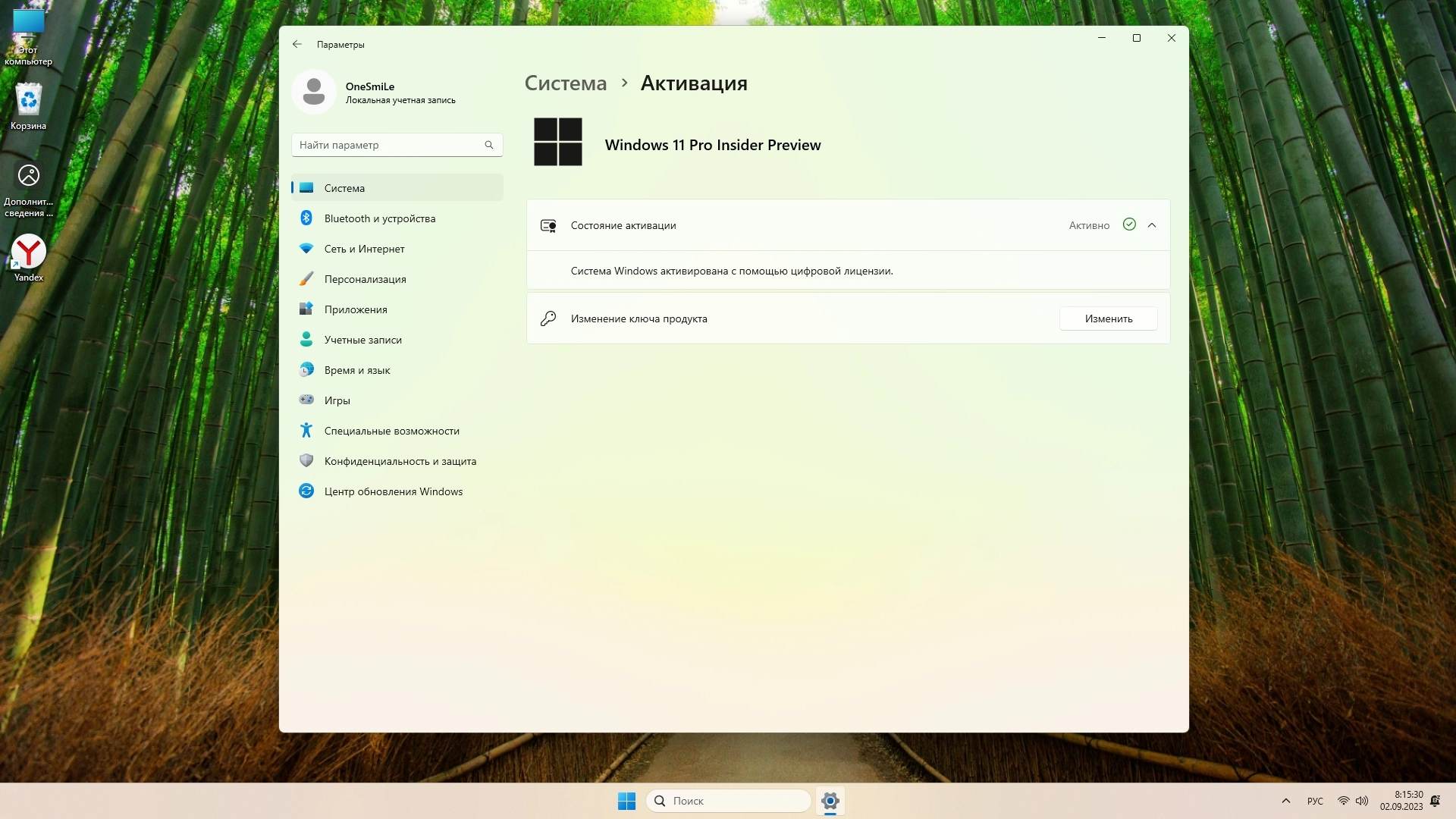
Task: Collapse the Состояние активации section
Action: [x=1152, y=225]
